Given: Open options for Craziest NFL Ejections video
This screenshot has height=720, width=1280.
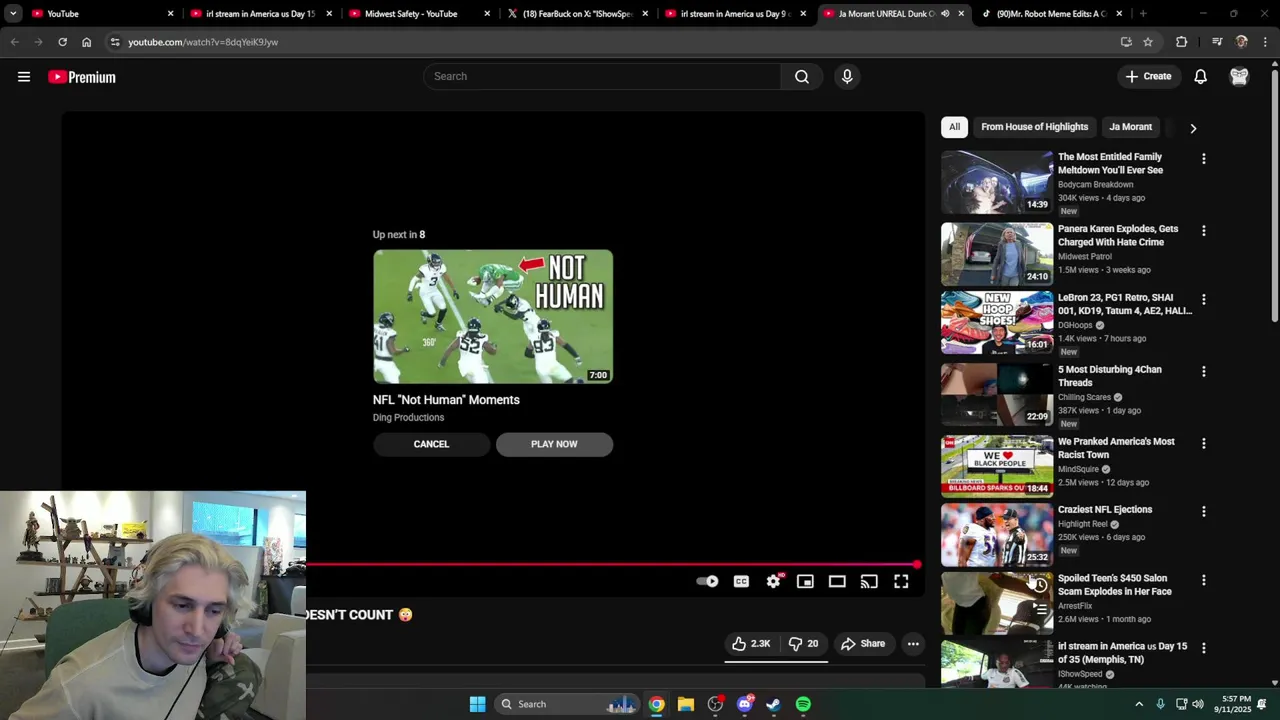Looking at the screenshot, I should pos(1204,512).
